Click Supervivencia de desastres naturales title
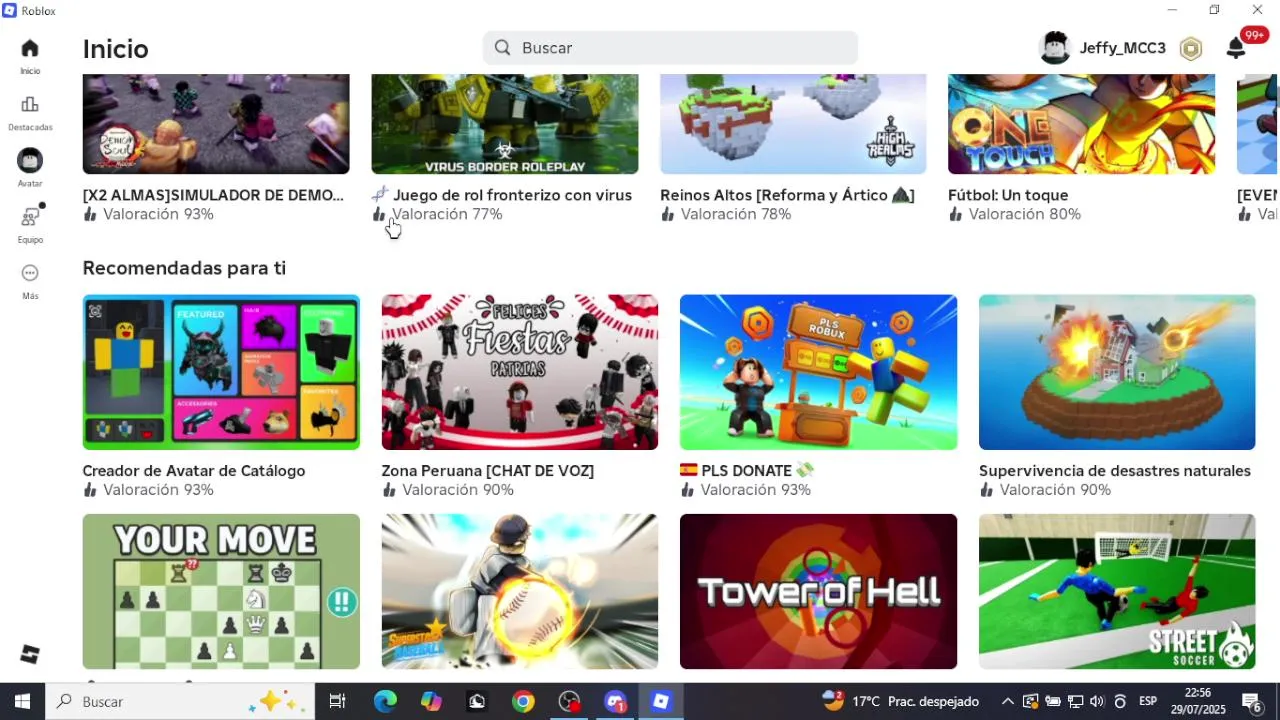 pyautogui.click(x=1115, y=471)
